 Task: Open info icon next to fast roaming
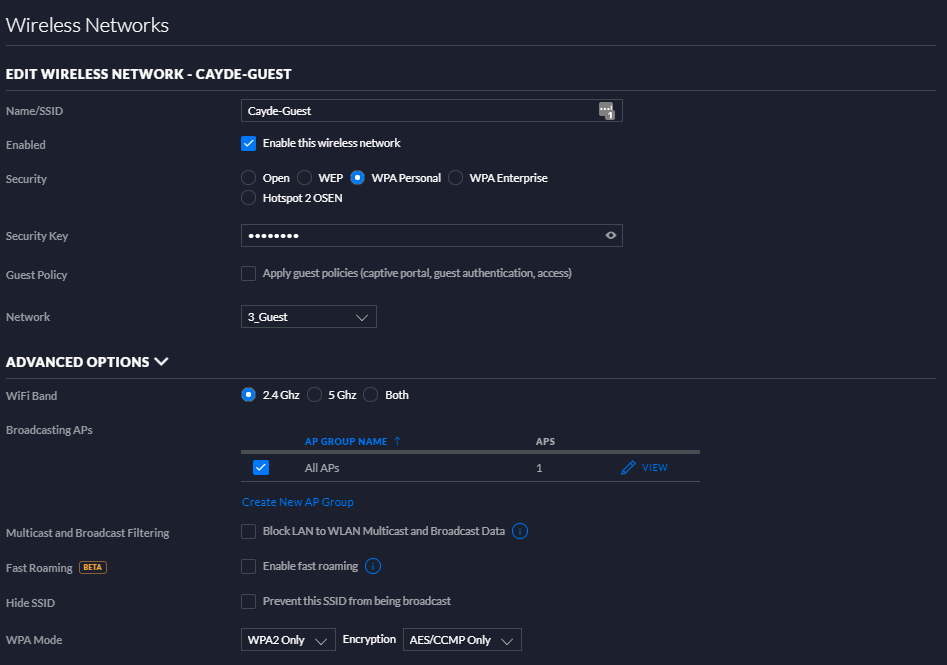pyautogui.click(x=373, y=566)
